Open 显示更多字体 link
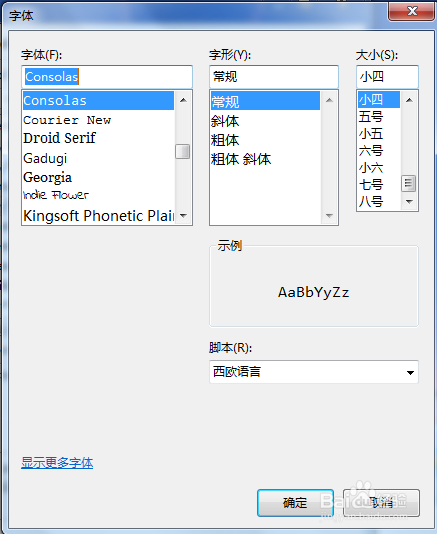437x534 pixels. pyautogui.click(x=57, y=463)
